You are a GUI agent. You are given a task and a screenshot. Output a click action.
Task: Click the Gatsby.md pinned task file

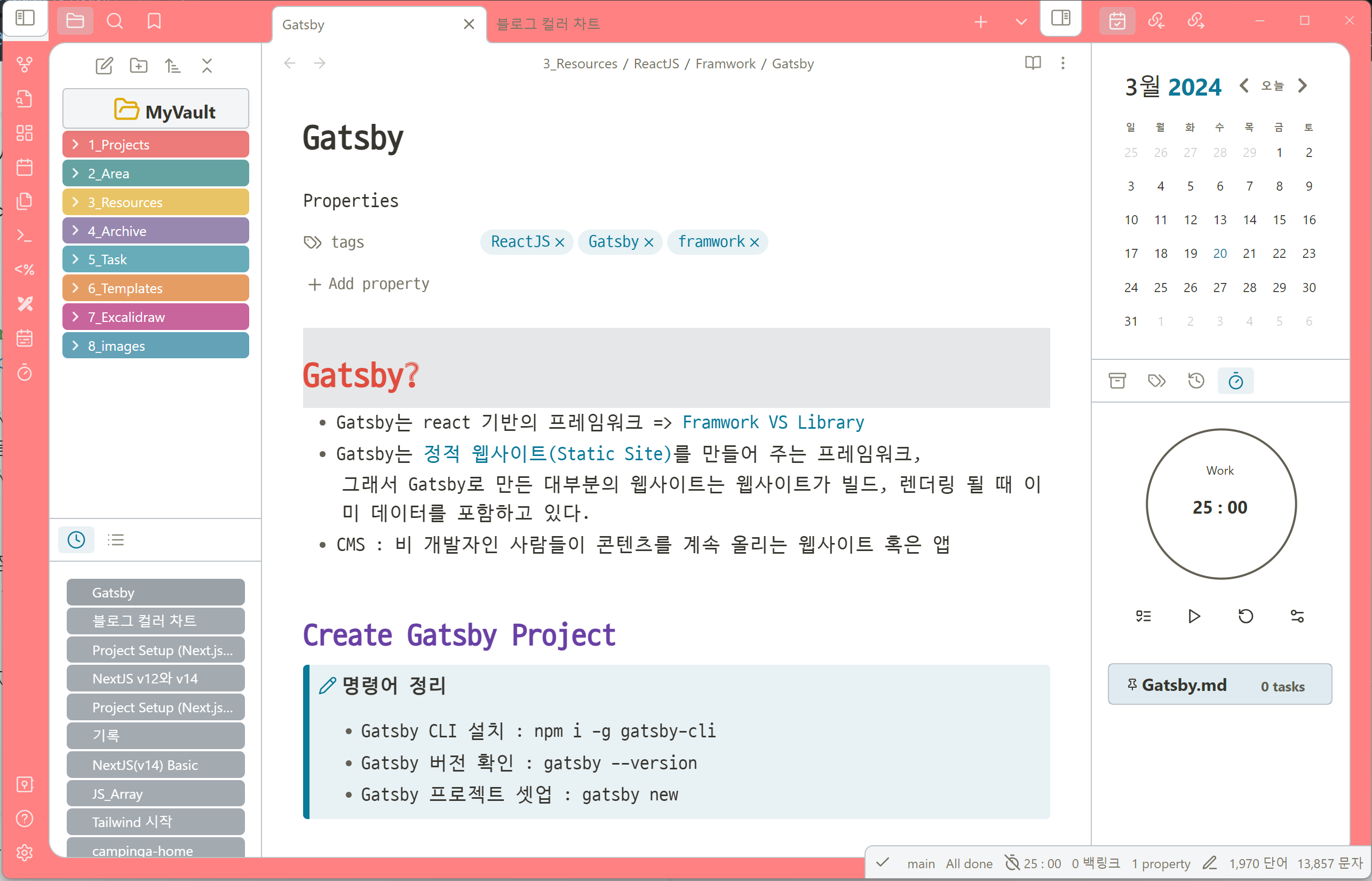[1220, 685]
